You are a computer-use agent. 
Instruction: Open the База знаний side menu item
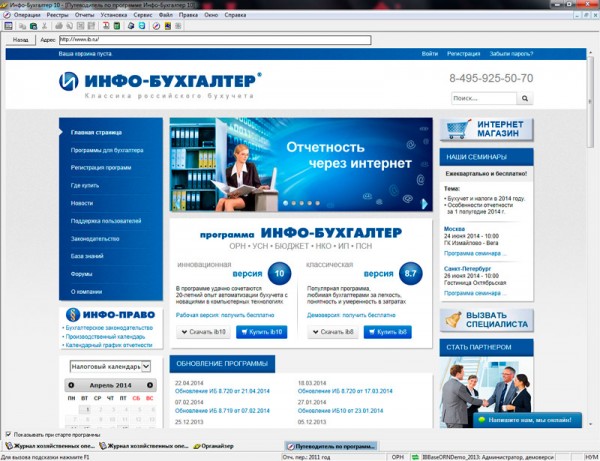coord(87,256)
